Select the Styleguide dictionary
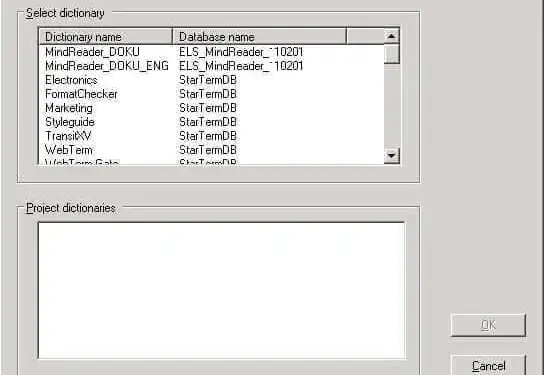Viewport: 544px width, 375px height. [70, 122]
